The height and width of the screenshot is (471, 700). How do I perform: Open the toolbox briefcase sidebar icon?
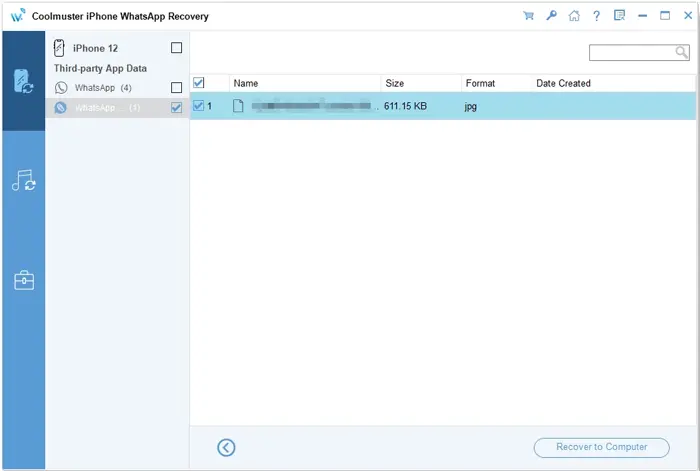click(23, 281)
